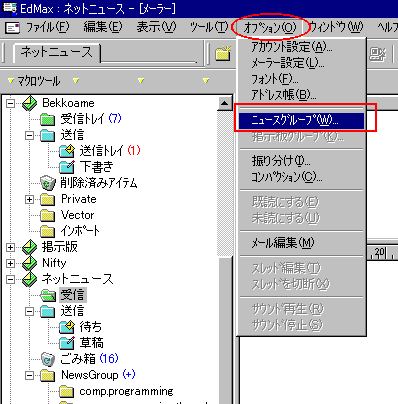Open the 下書き drafts folder icon
Image resolution: width=398 pixels, height=404 pixels.
coord(67,167)
